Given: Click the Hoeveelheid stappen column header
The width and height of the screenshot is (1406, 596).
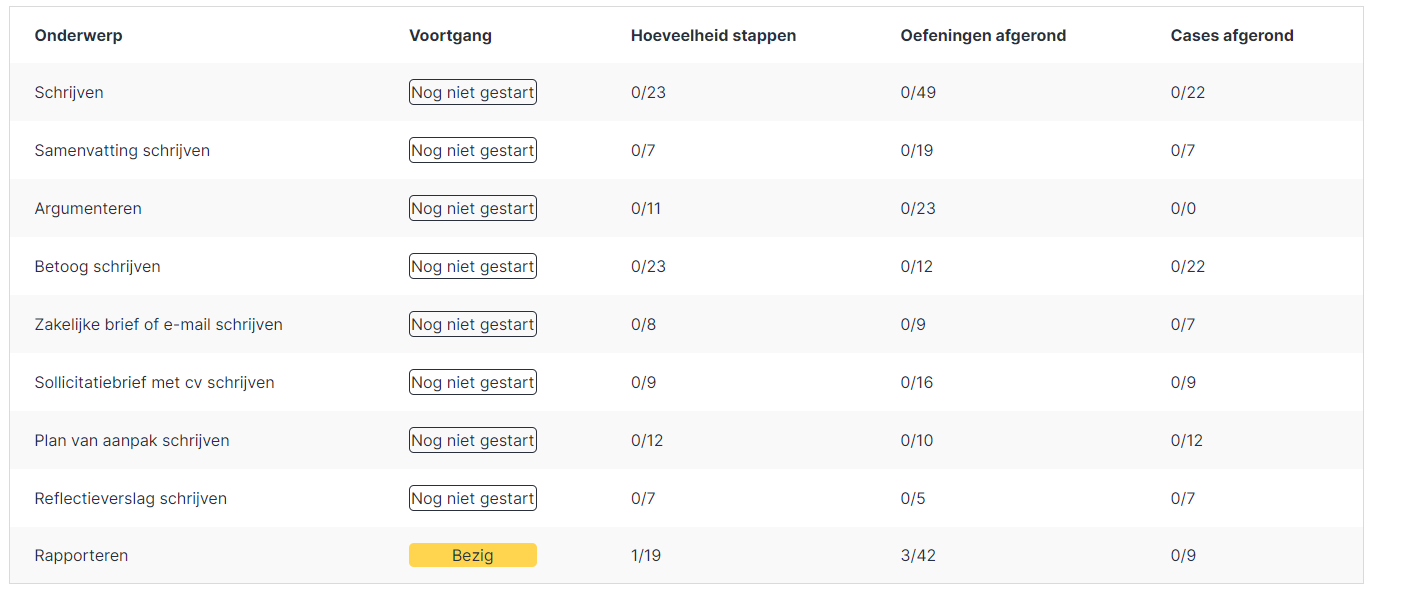Looking at the screenshot, I should pos(713,36).
